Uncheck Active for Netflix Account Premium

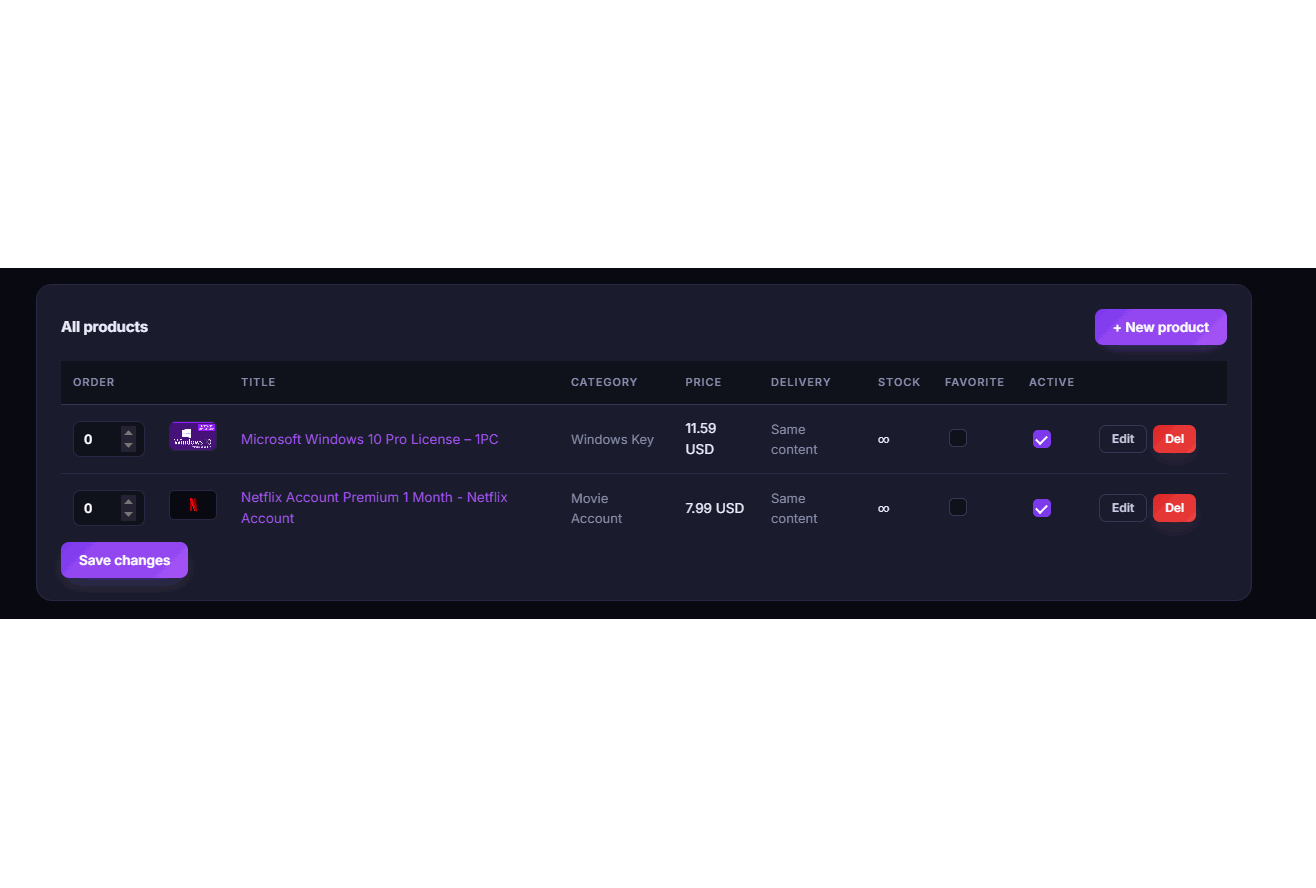tap(1042, 508)
